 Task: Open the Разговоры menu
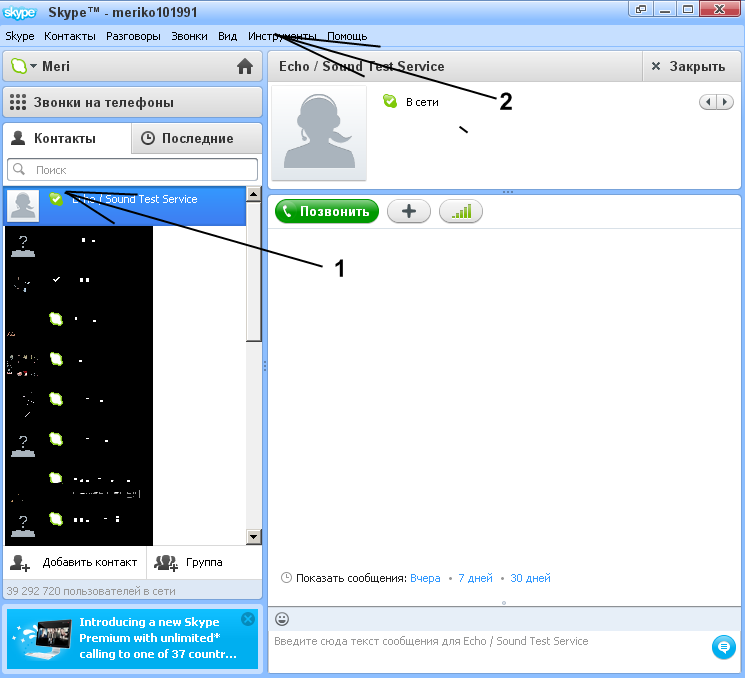[133, 36]
